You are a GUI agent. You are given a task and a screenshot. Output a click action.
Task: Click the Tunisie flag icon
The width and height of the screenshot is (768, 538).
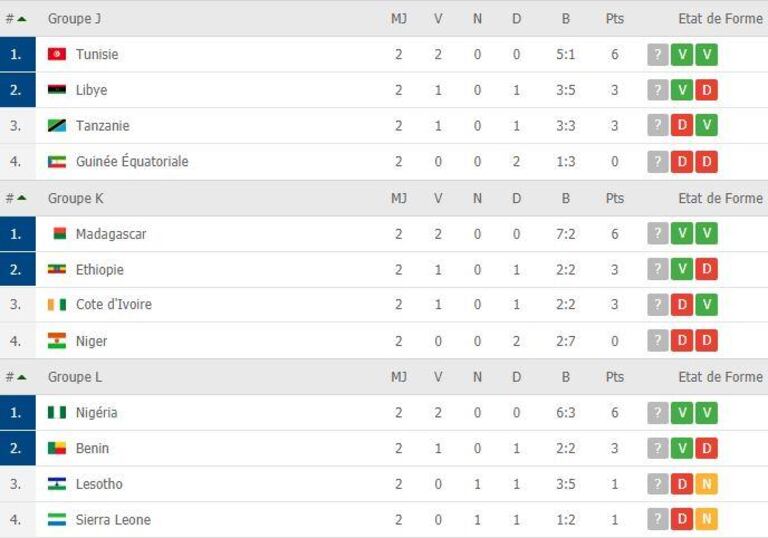[x=57, y=54]
